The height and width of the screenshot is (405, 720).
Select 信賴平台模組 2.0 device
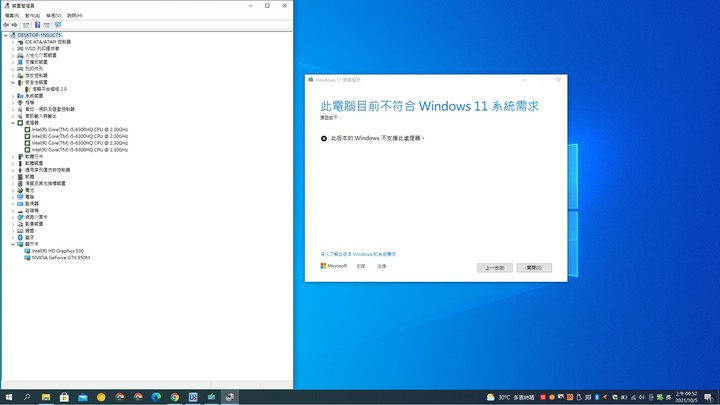[49, 89]
